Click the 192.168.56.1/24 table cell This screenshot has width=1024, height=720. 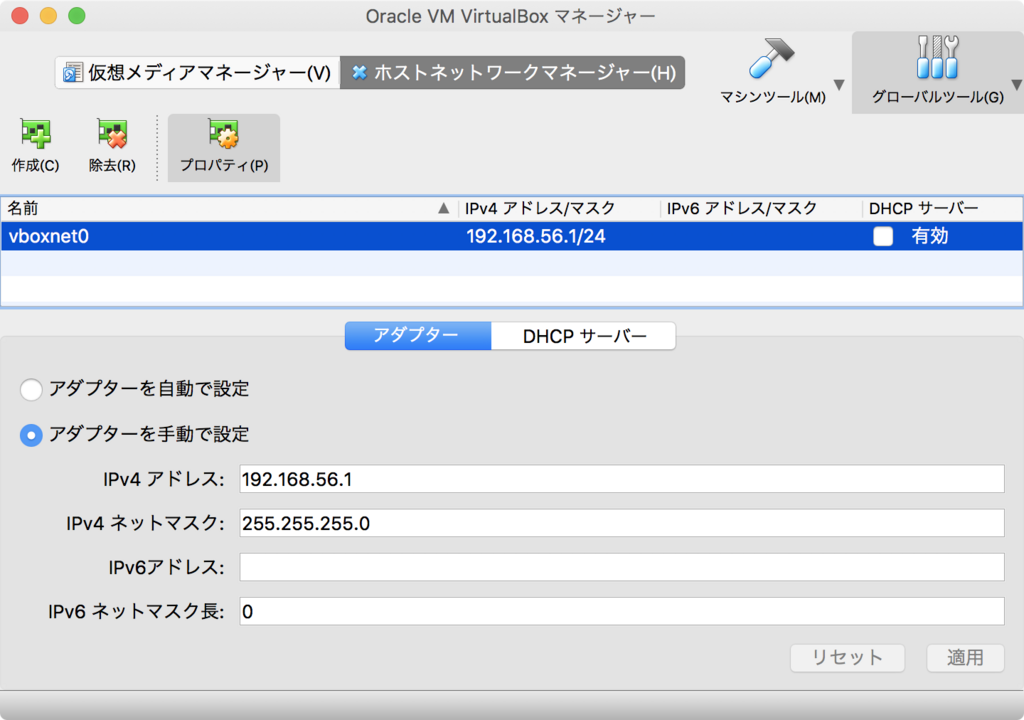point(536,236)
